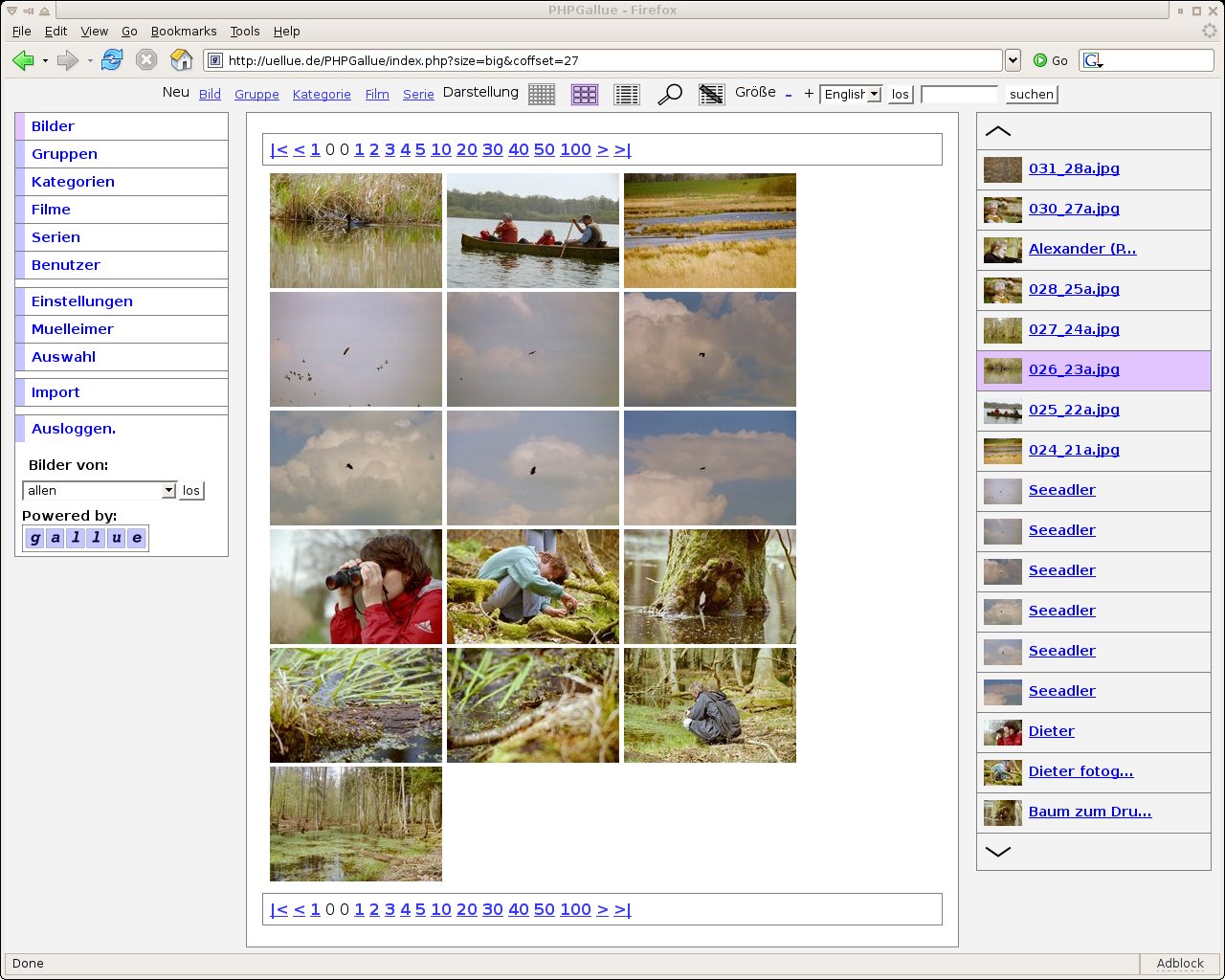The height and width of the screenshot is (980, 1225).
Task: Click the magnifying glass icon
Action: pyautogui.click(x=670, y=94)
